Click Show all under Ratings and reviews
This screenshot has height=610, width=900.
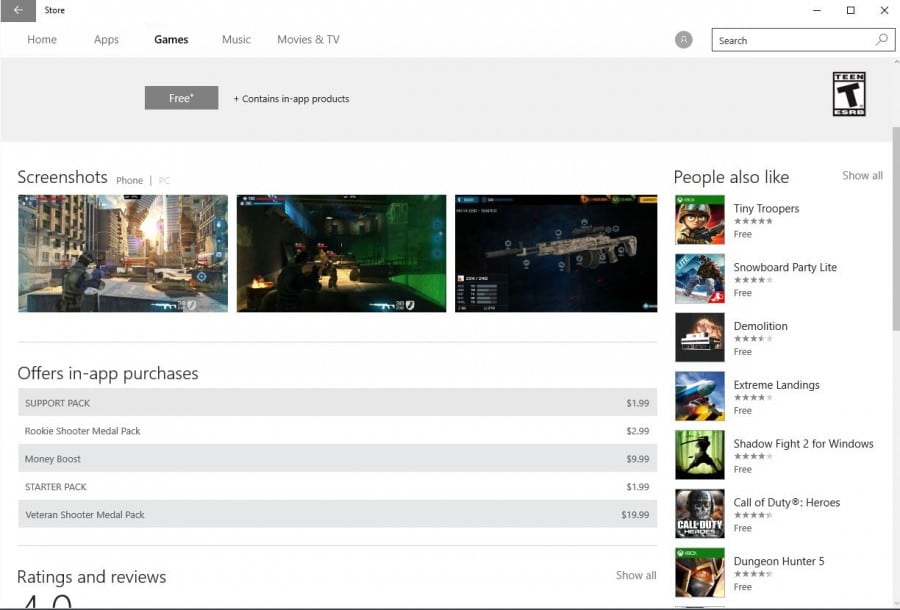(636, 575)
